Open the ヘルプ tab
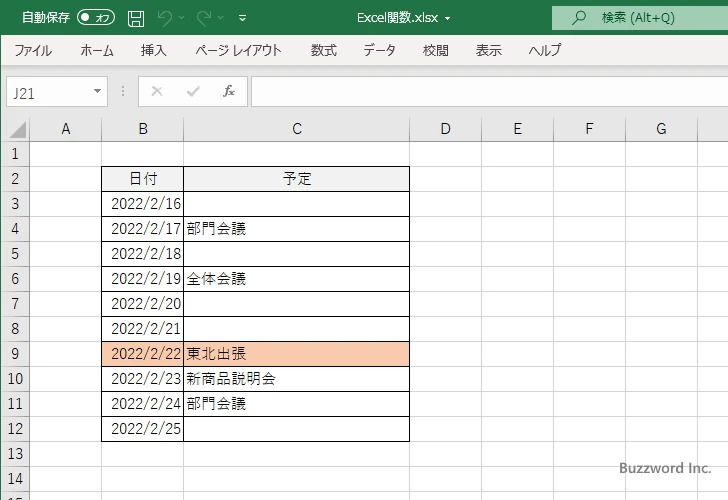The width and height of the screenshot is (728, 500). [545, 50]
